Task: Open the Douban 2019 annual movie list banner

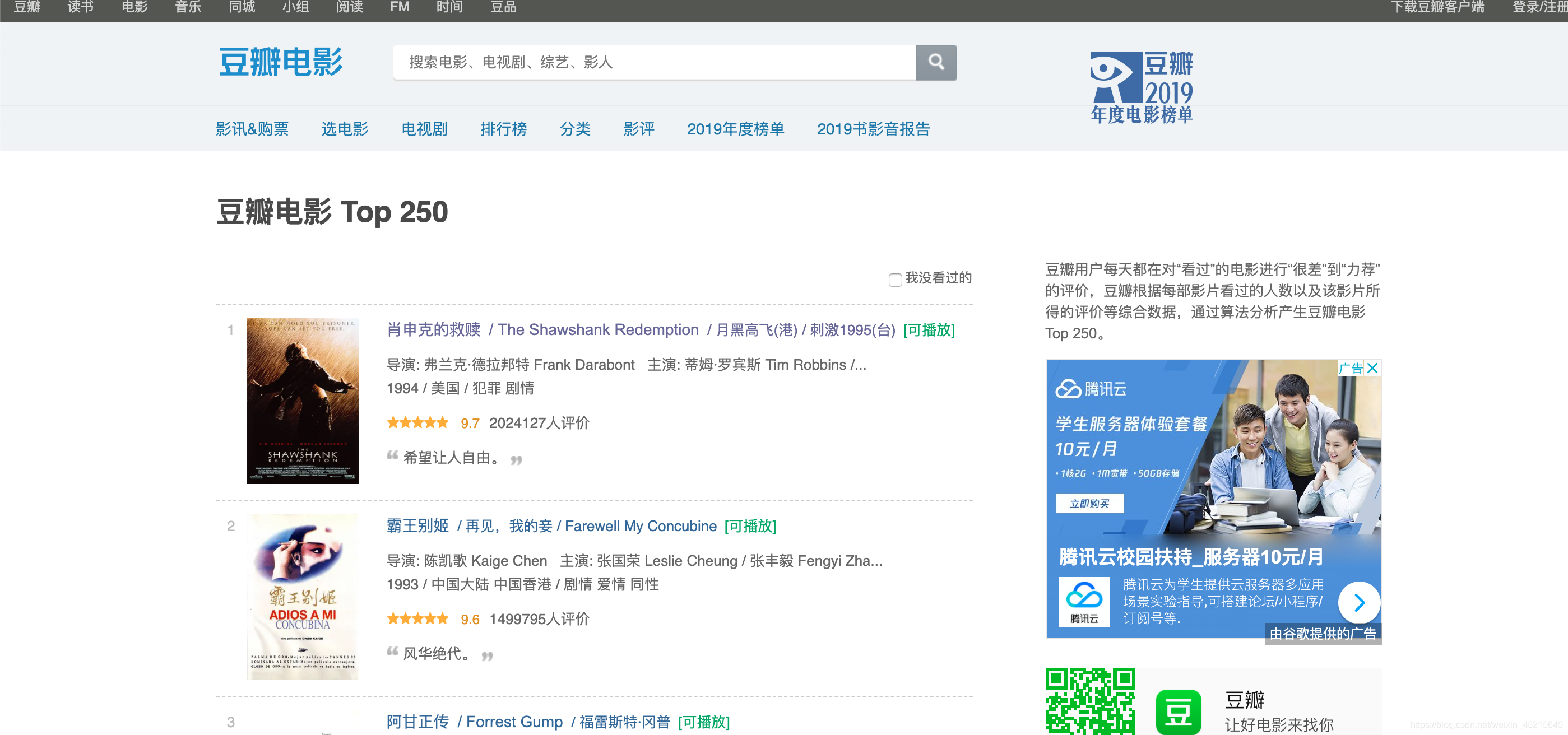Action: coord(1142,87)
